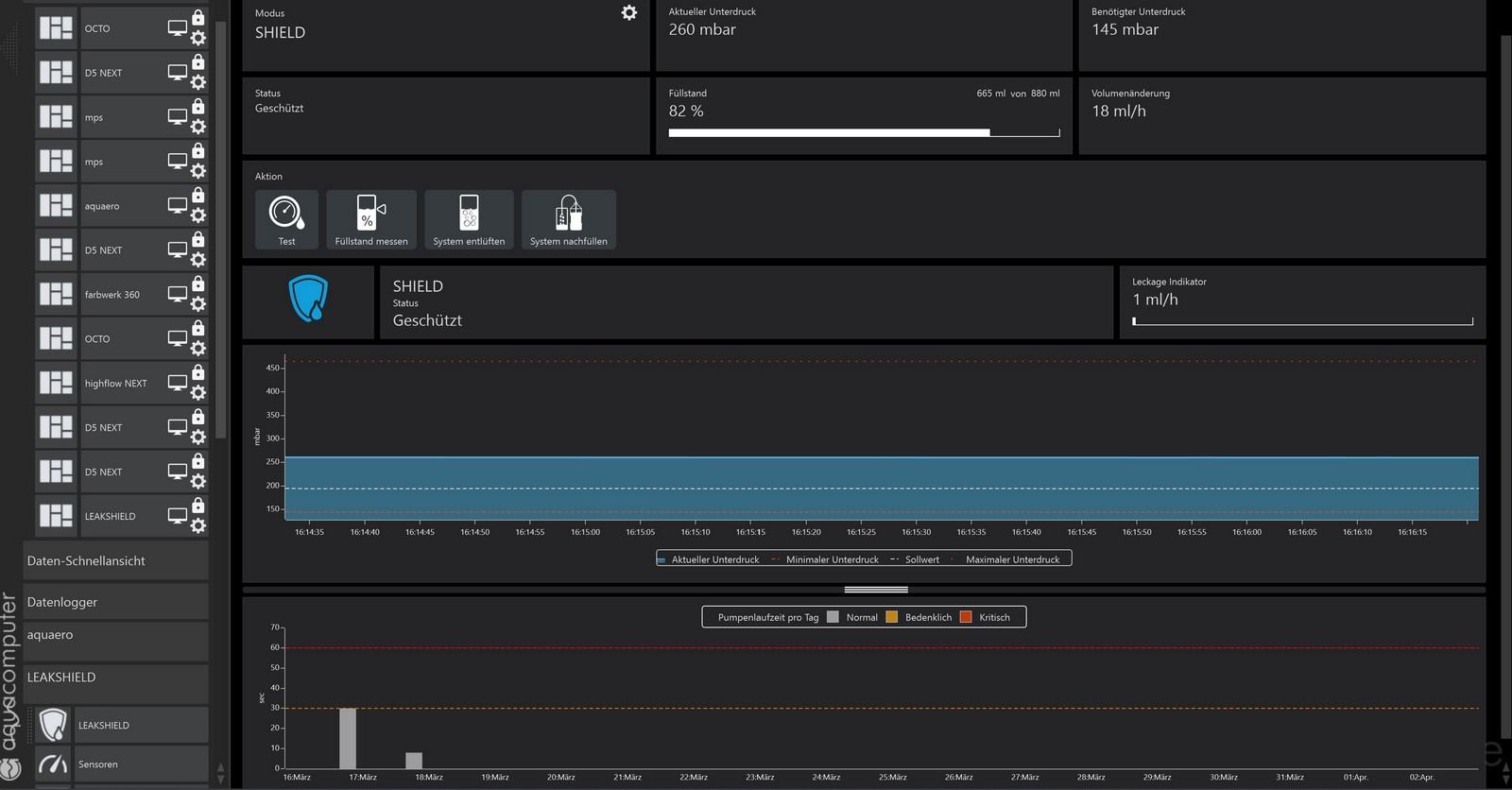Collapse LEAKSHIELD section header
Image resolution: width=1512 pixels, height=790 pixels.
point(115,683)
